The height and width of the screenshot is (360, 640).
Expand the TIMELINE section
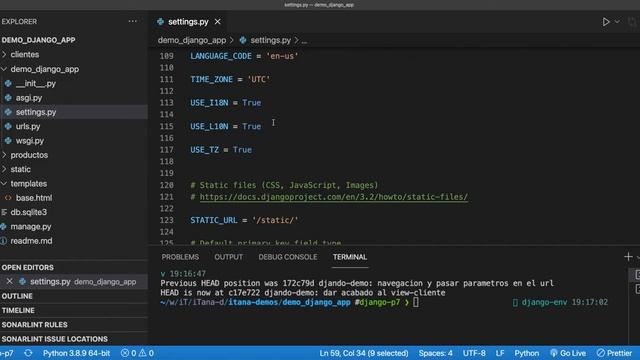(x=18, y=310)
